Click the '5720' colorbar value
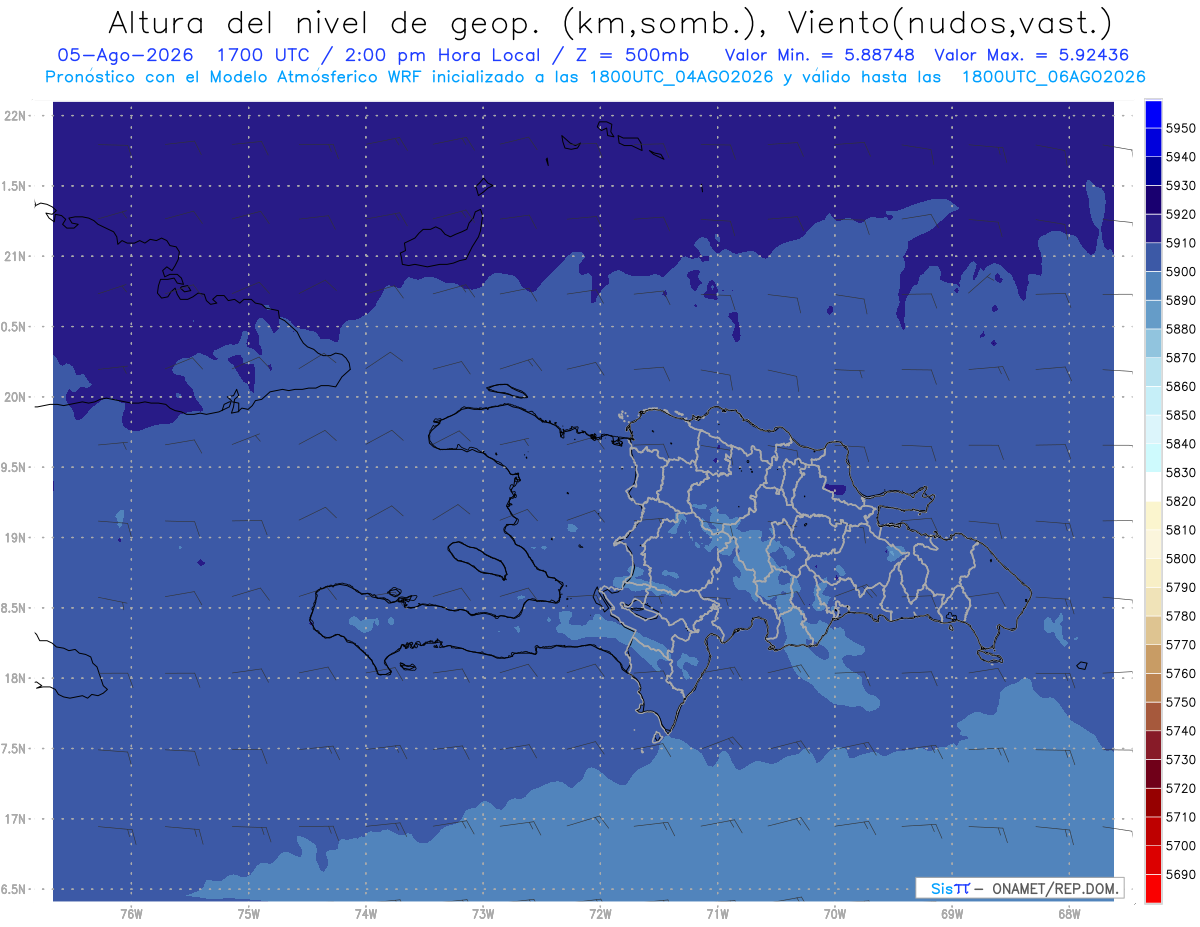The width and height of the screenshot is (1200, 927). point(1180,788)
